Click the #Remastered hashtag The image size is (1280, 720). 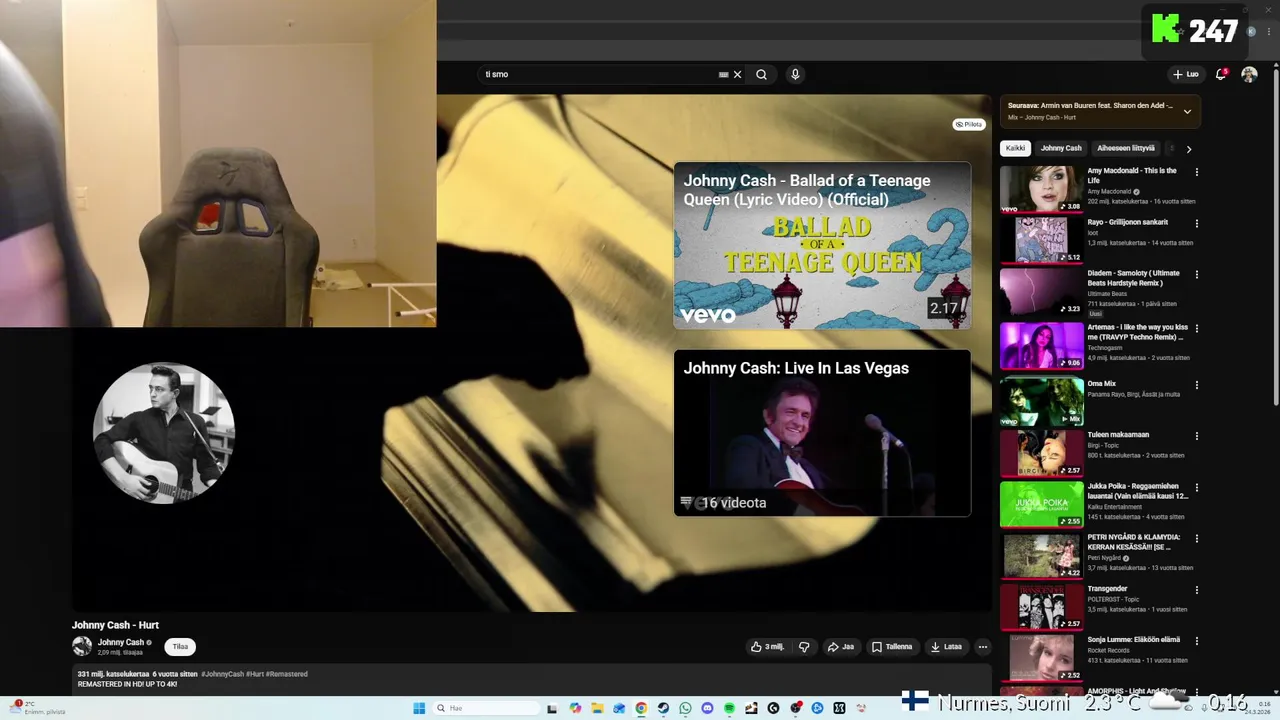point(287,674)
